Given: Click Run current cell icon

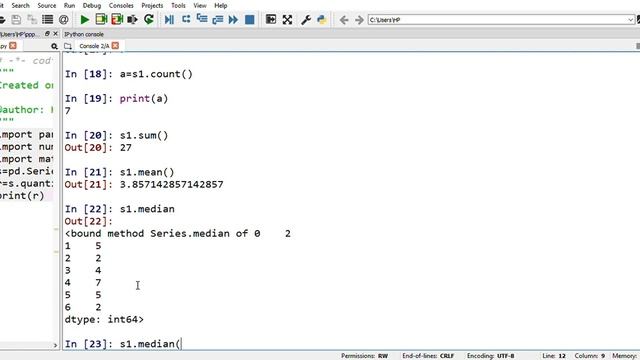Looking at the screenshot, I should 101,20.
